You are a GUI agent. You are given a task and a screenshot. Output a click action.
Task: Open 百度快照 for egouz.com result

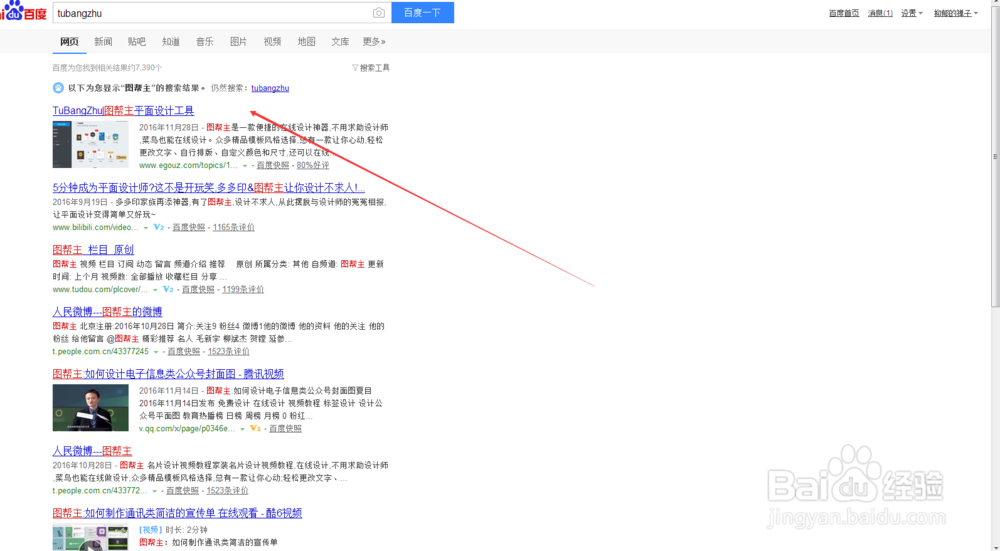coord(272,165)
